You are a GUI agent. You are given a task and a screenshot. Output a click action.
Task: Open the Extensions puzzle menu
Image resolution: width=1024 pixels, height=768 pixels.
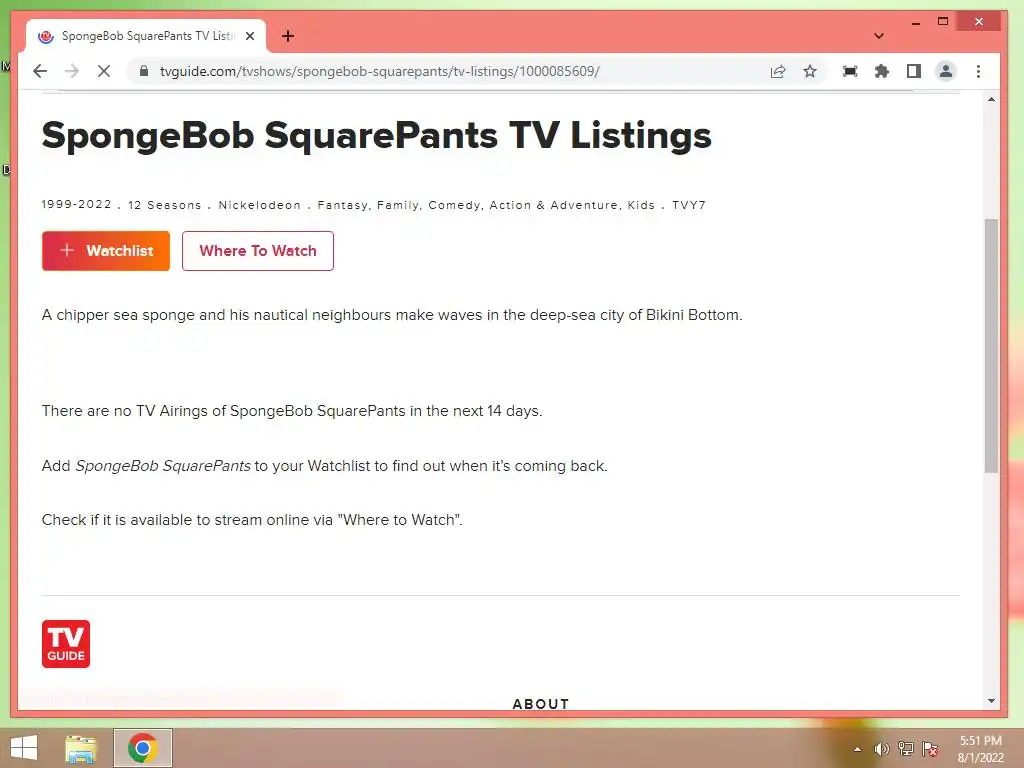(882, 71)
